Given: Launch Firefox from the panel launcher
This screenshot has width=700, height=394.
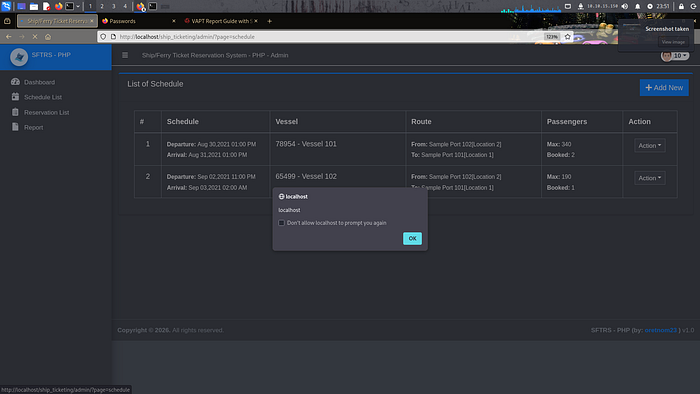Looking at the screenshot, I should pyautogui.click(x=58, y=6).
